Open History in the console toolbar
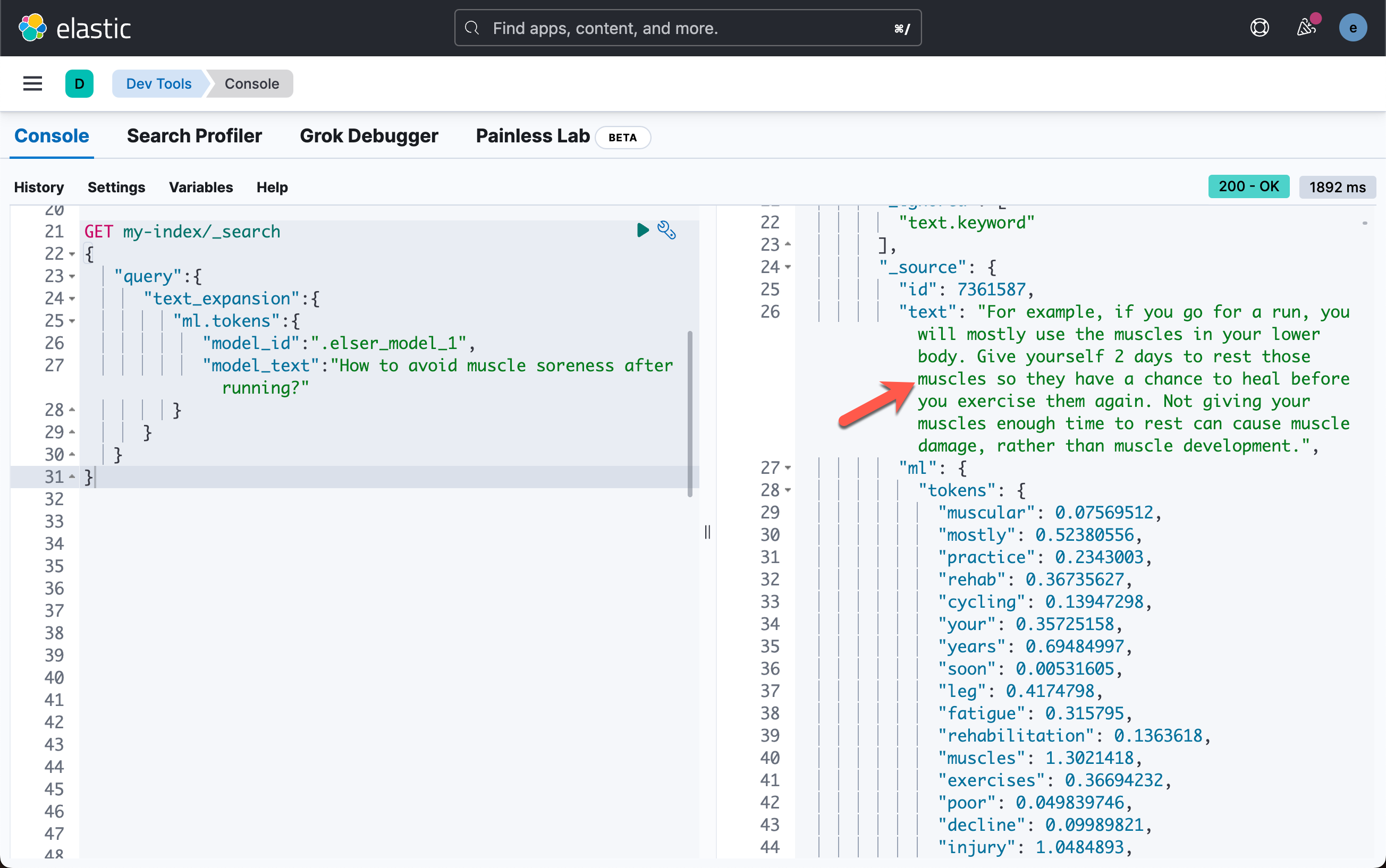 coord(38,187)
